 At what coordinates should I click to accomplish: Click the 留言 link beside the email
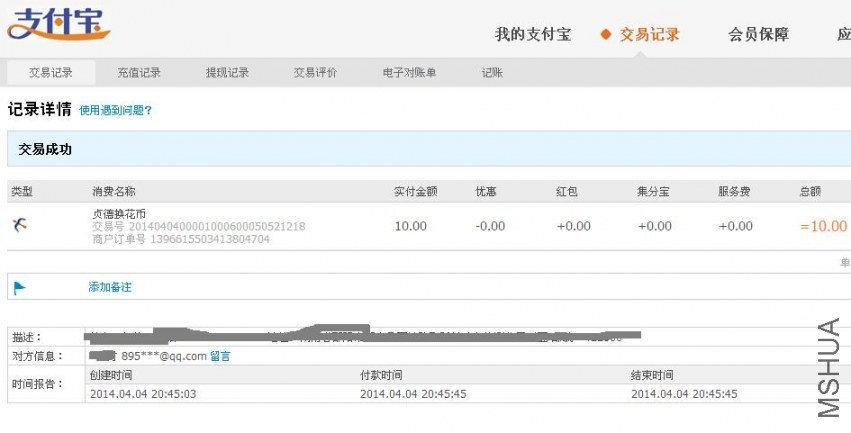tap(220, 356)
